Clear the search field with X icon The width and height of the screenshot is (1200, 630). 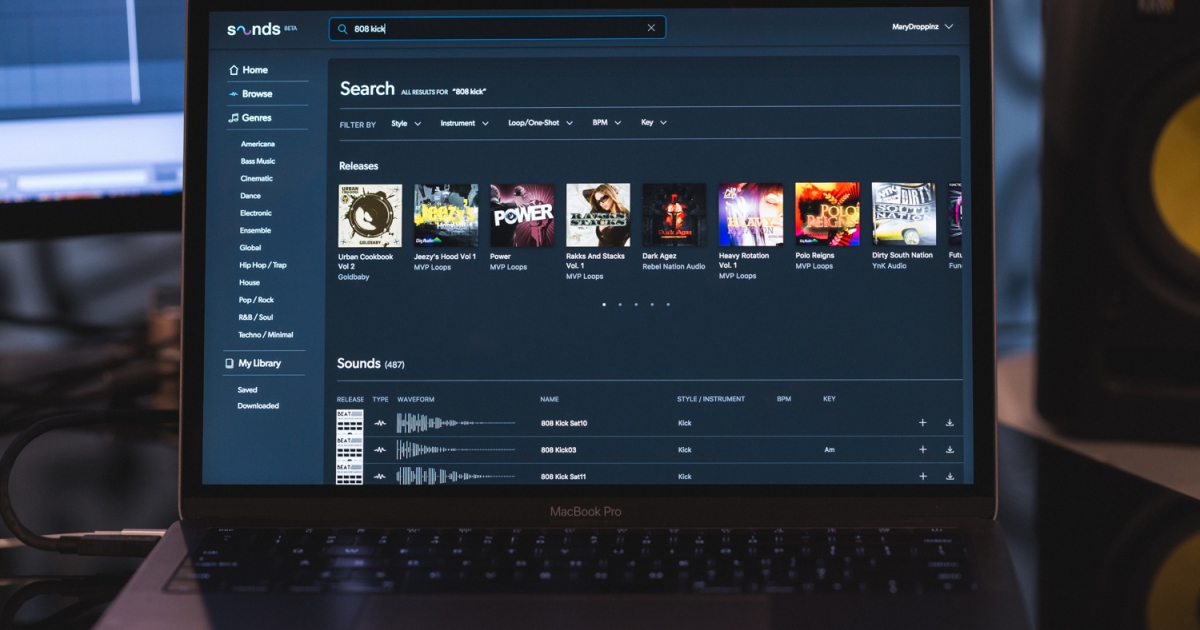(651, 28)
